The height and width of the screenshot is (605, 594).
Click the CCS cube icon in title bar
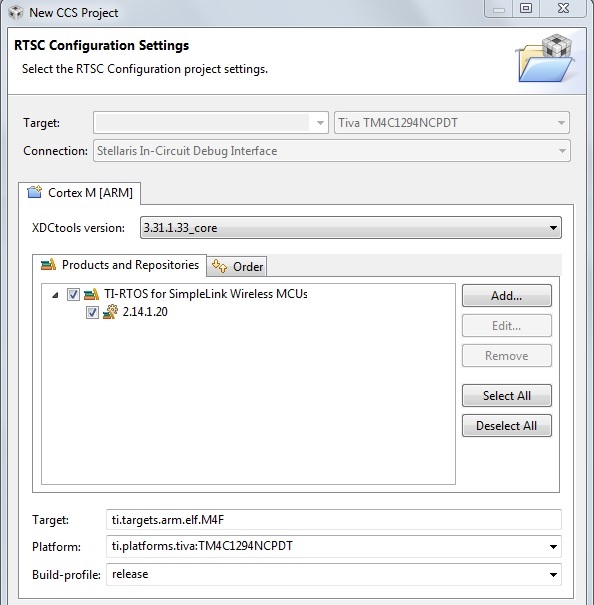point(16,12)
